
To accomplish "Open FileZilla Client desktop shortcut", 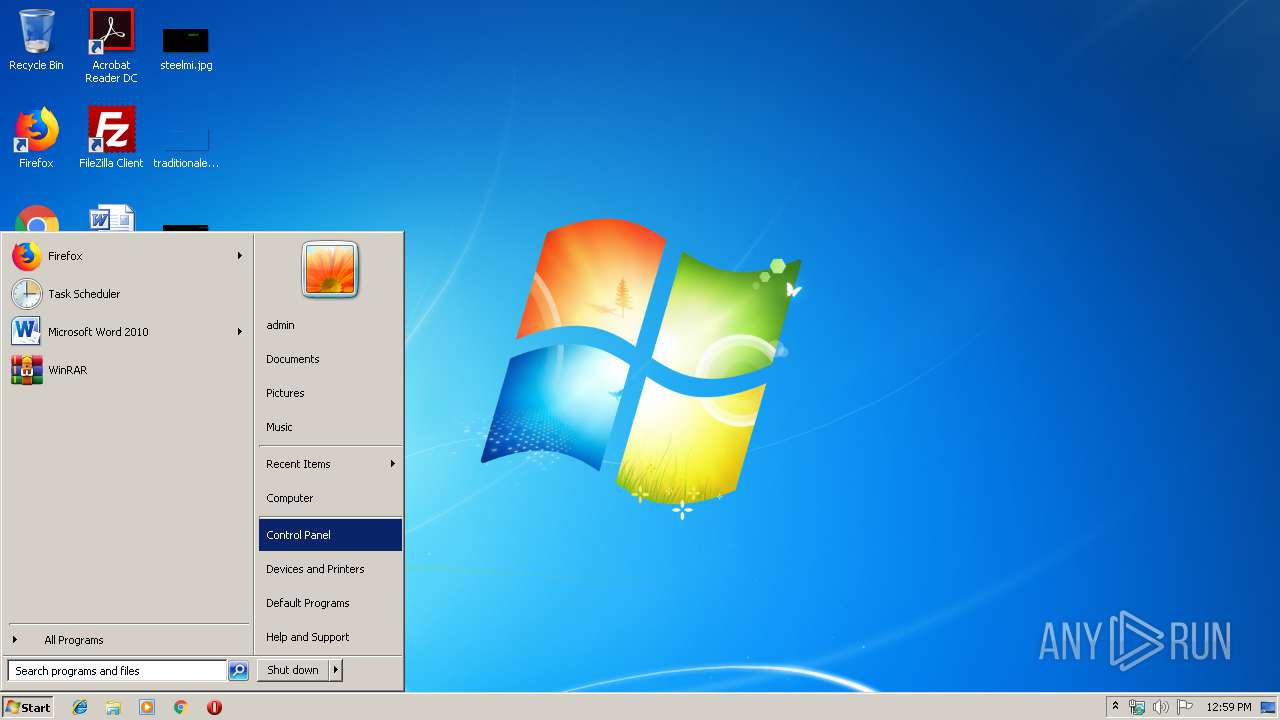I will tap(111, 137).
